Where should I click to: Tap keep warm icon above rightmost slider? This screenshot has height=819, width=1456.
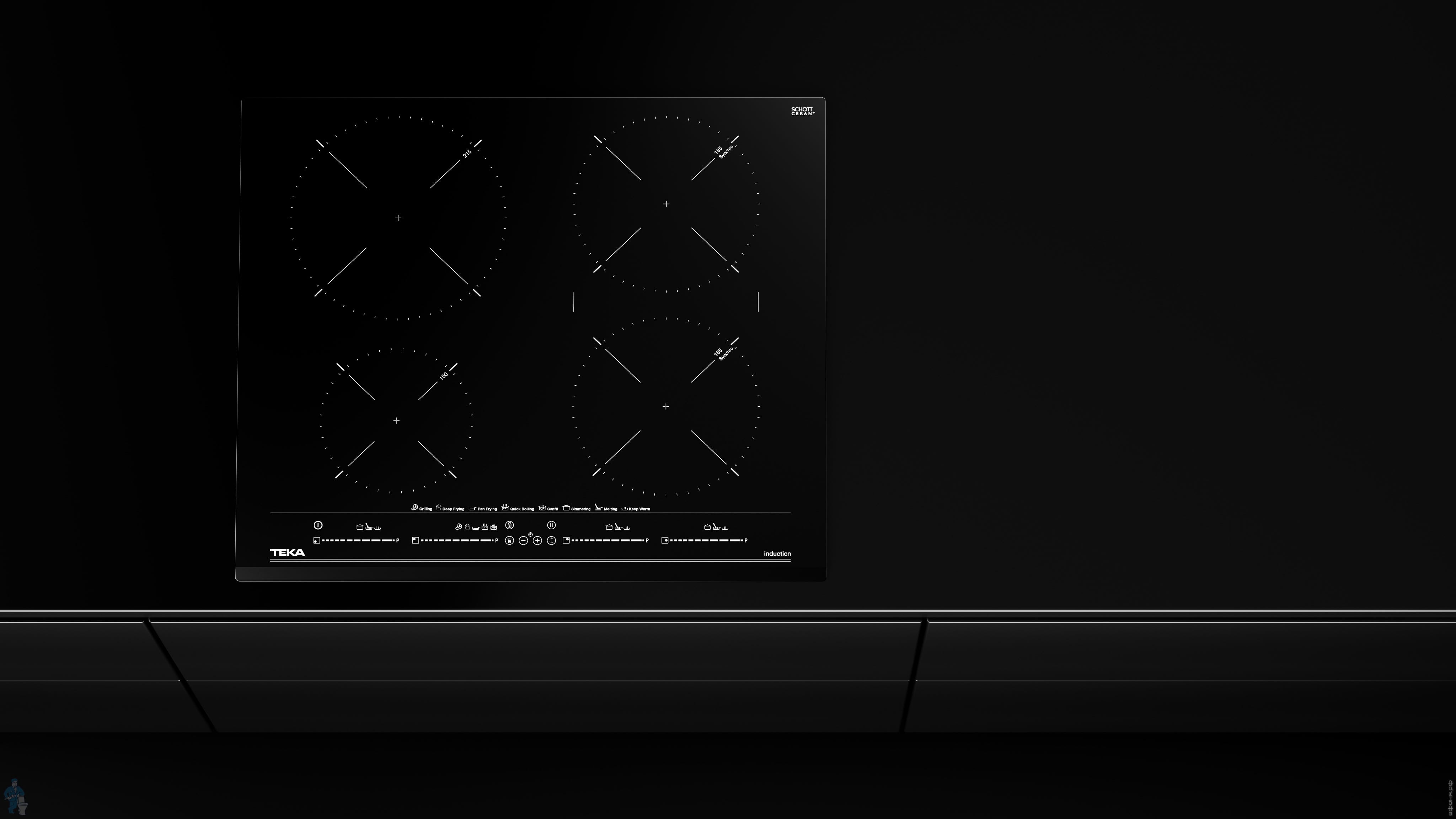(x=725, y=528)
